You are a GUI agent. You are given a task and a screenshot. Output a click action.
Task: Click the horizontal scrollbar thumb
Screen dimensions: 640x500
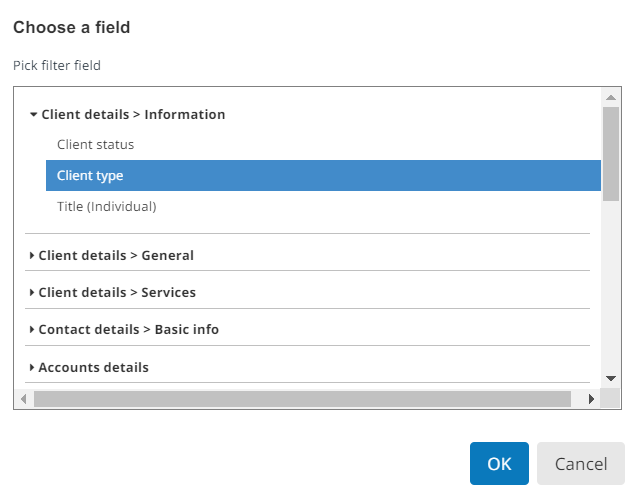point(301,399)
